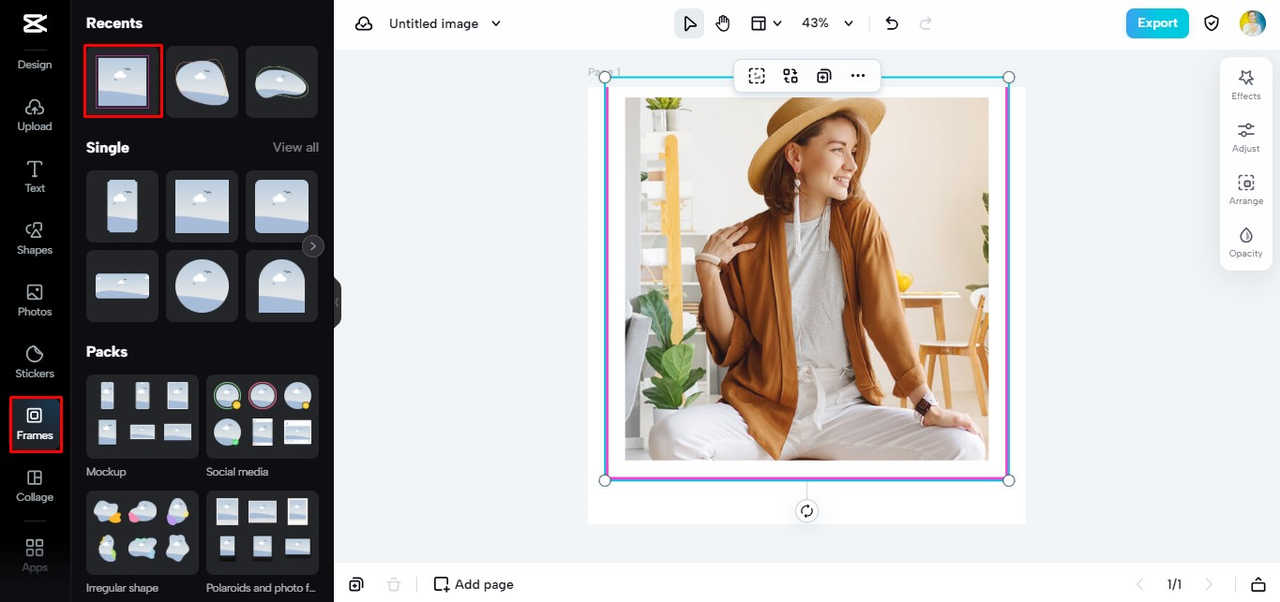Click the duplicate page icon at bottom
Viewport: 1280px width, 602px height.
coord(356,584)
